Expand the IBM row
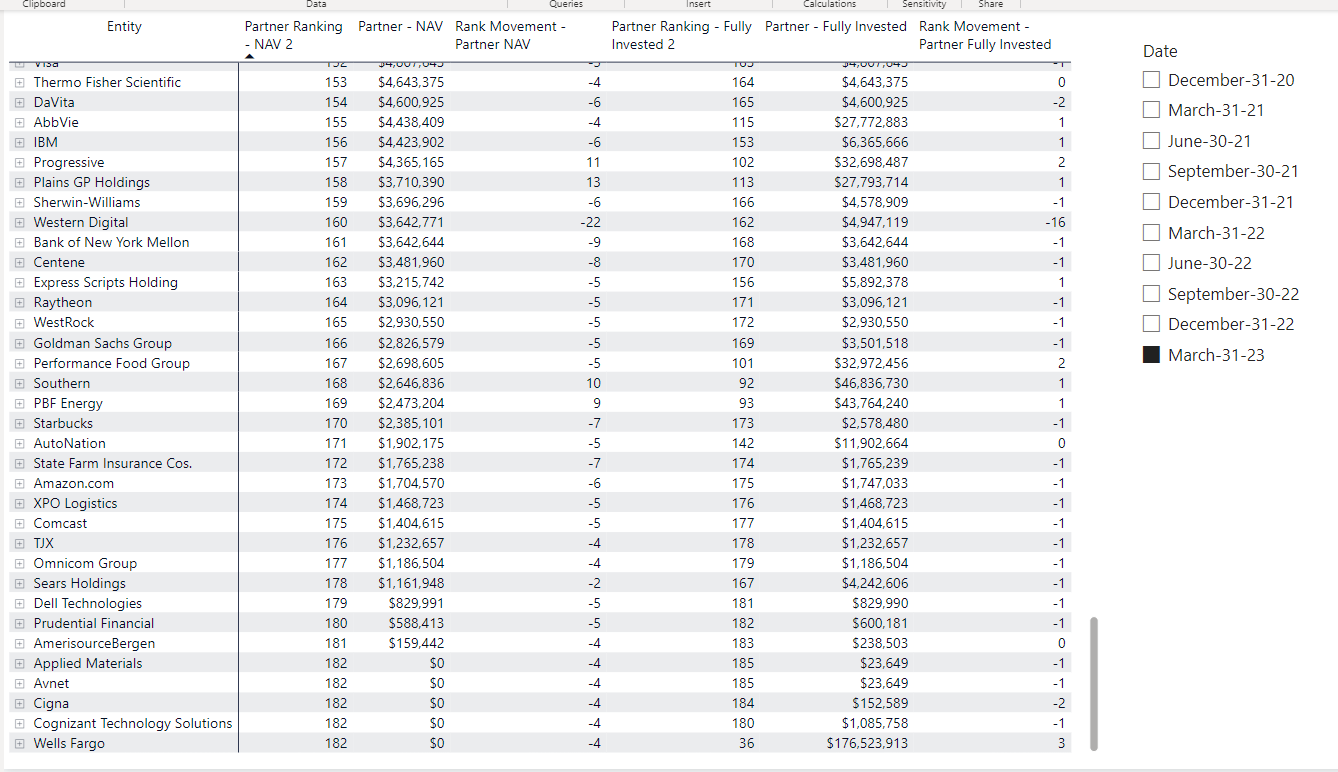Screen dimensions: 1338x772 tap(19, 142)
